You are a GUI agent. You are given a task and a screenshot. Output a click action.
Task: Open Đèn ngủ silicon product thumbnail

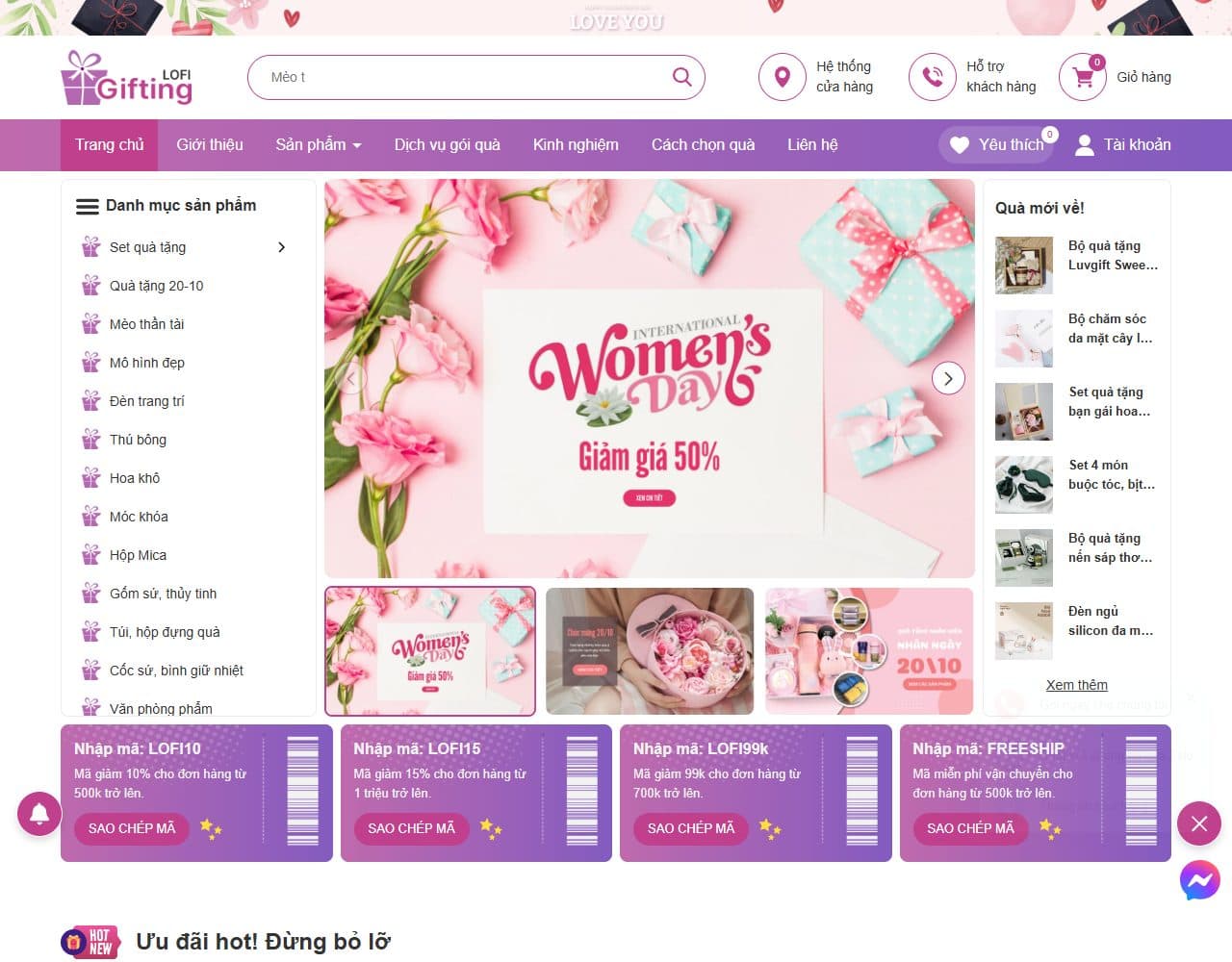pos(1024,631)
